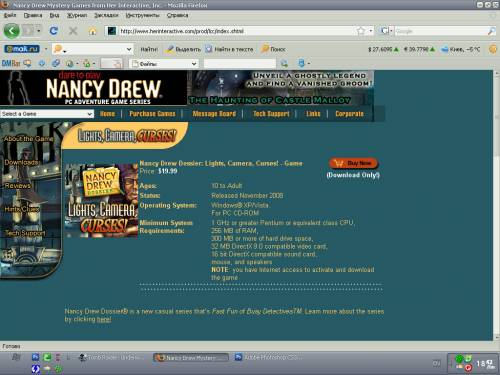
Task: Click the Stop loading X icon
Action: pos(73,31)
